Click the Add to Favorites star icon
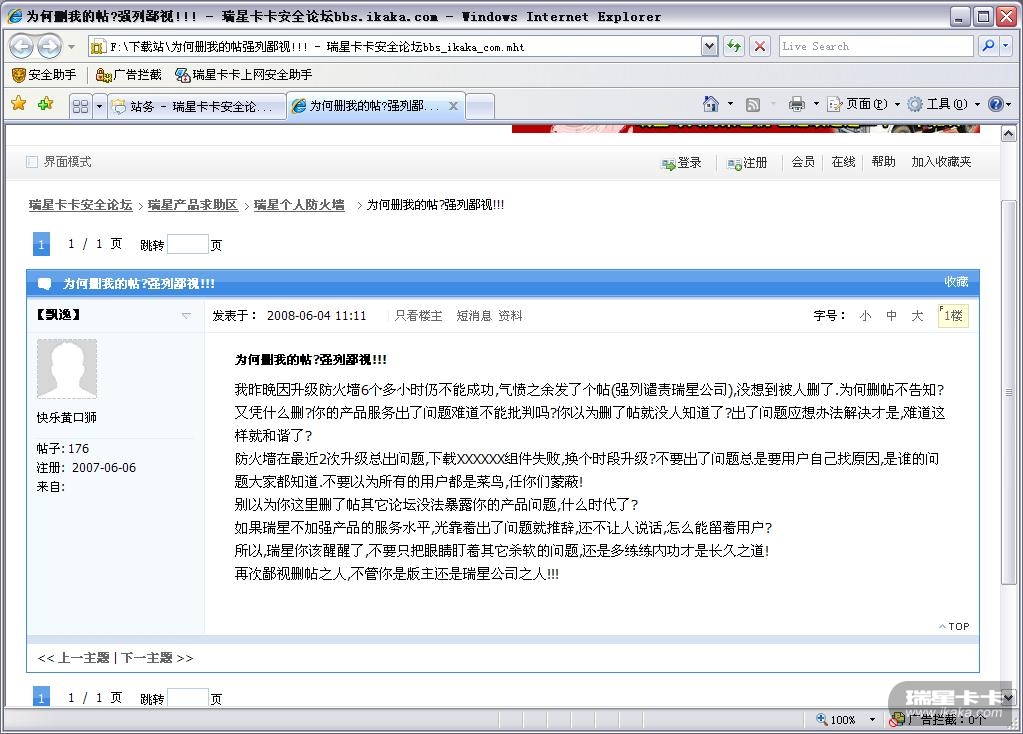This screenshot has width=1023, height=734. [46, 103]
